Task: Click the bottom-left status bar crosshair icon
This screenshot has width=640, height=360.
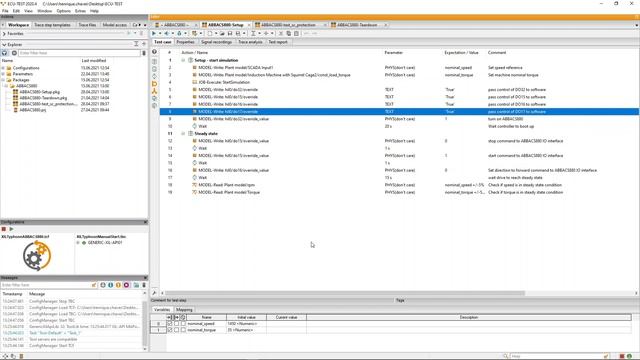Action: click(x=5, y=356)
